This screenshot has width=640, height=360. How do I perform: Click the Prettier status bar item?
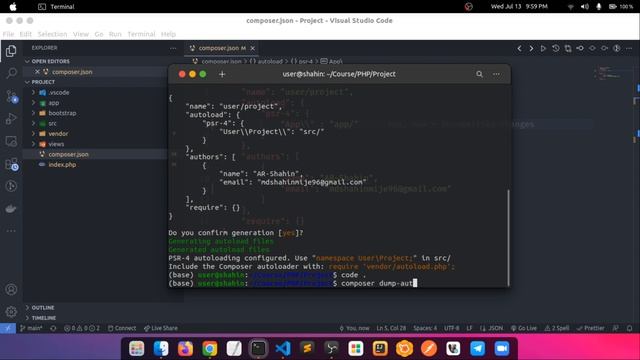tap(591, 328)
